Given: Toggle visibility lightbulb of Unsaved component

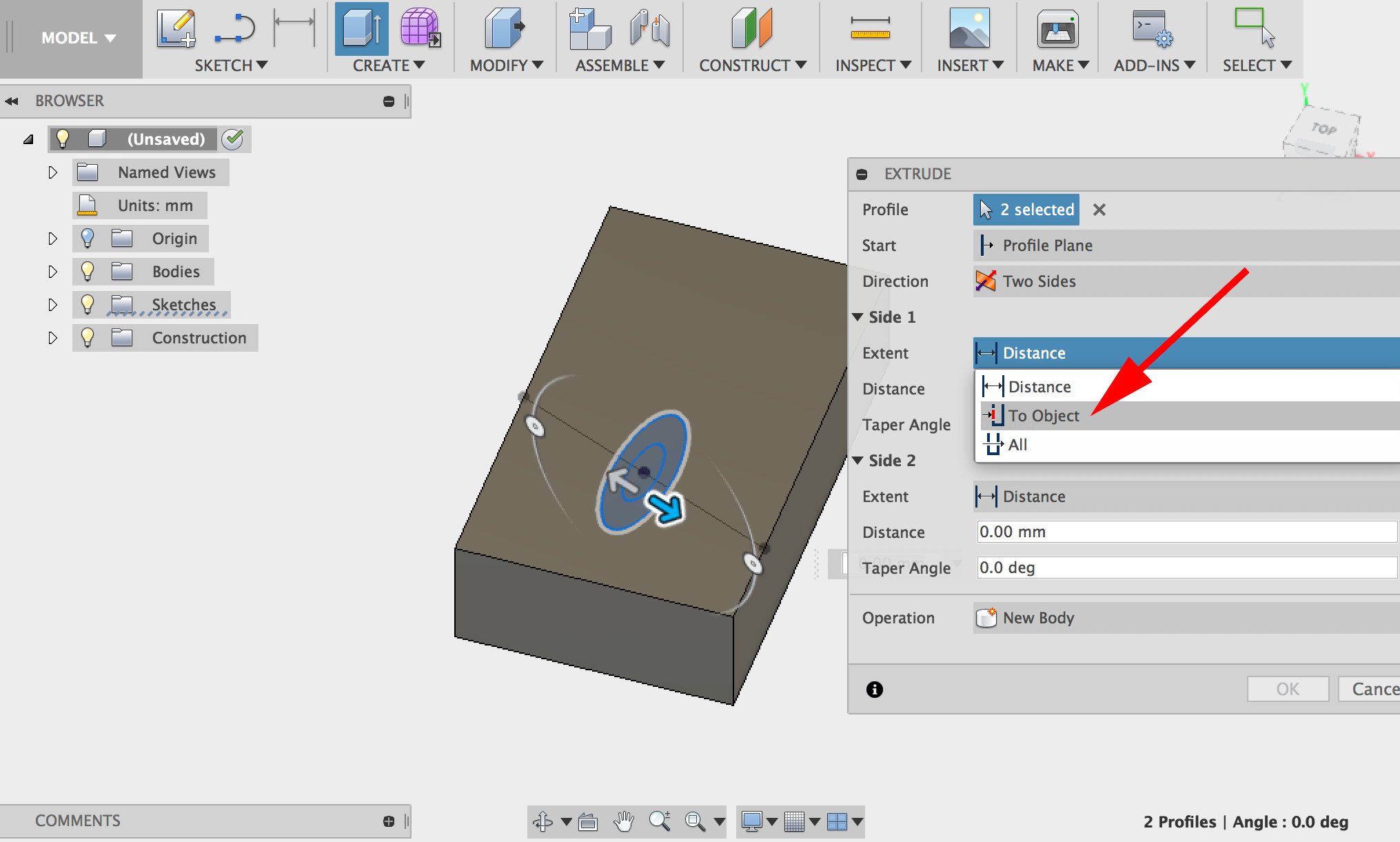Looking at the screenshot, I should [x=63, y=139].
